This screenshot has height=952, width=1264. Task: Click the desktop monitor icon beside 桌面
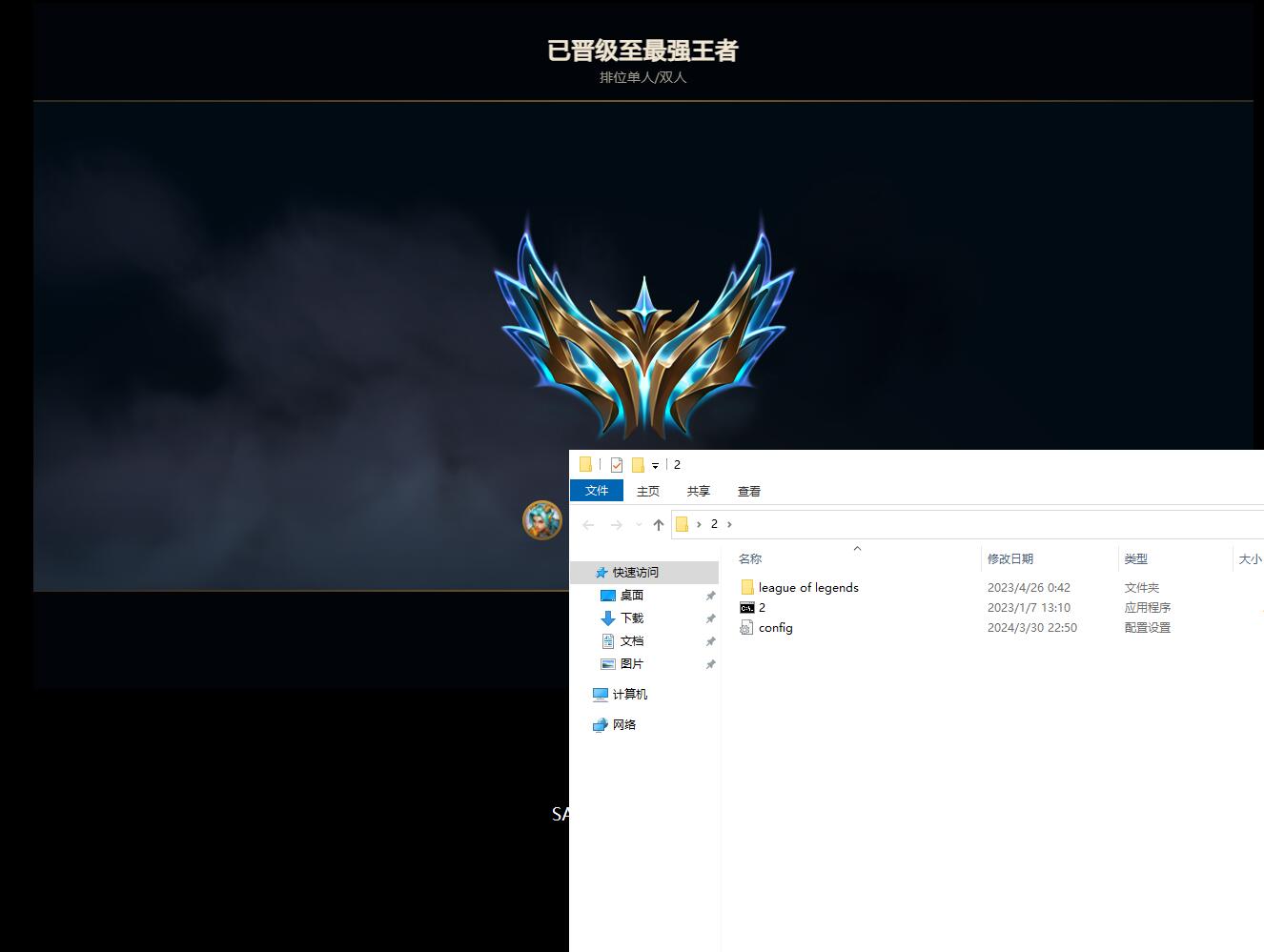[x=608, y=596]
